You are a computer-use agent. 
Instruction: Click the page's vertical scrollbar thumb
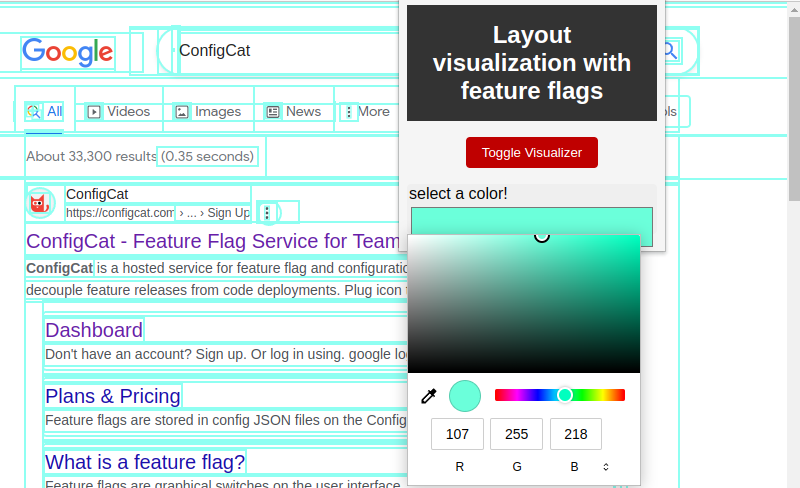(x=794, y=109)
